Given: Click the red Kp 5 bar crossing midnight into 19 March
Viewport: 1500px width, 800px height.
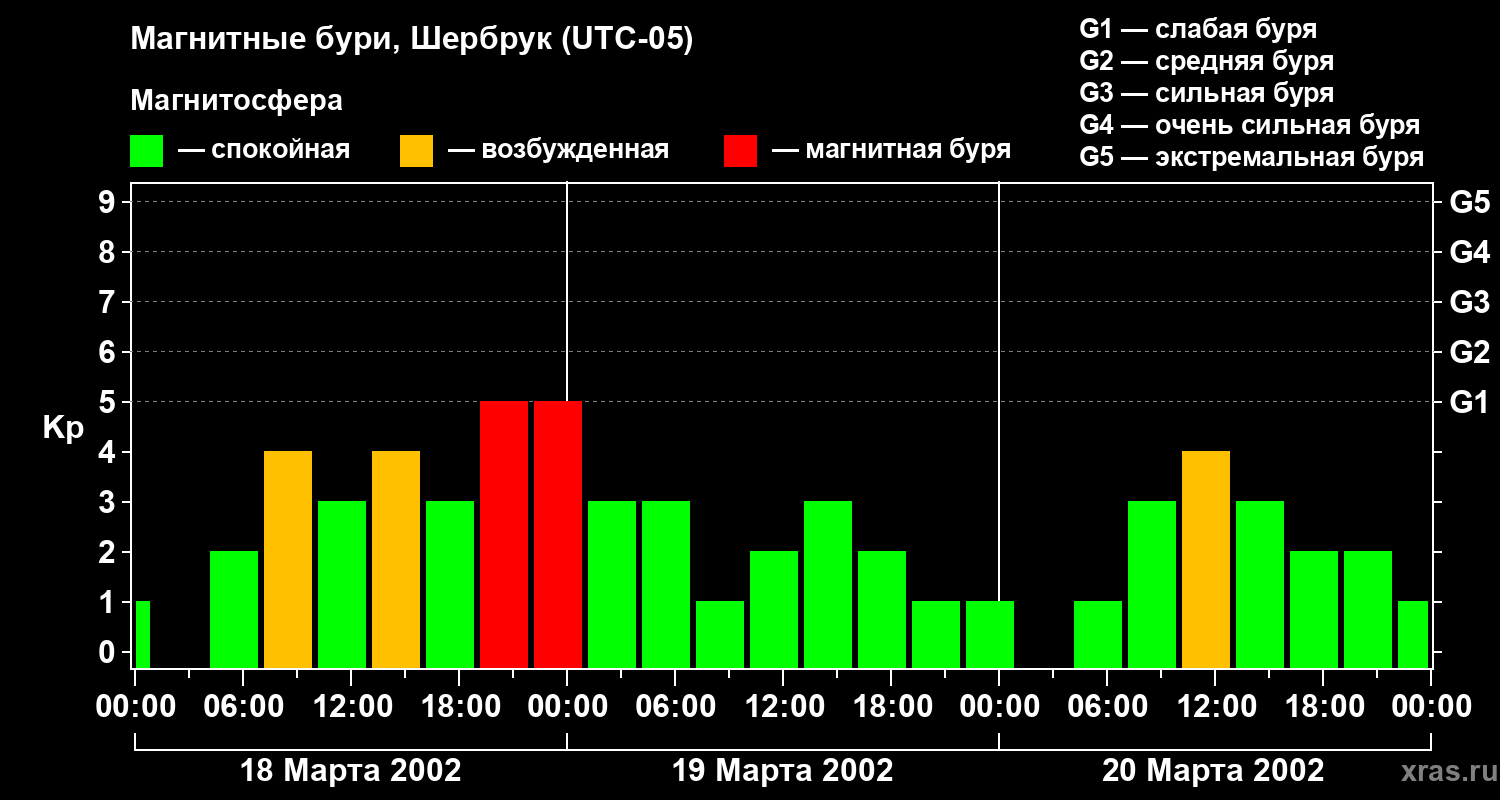Looking at the screenshot, I should tap(558, 534).
